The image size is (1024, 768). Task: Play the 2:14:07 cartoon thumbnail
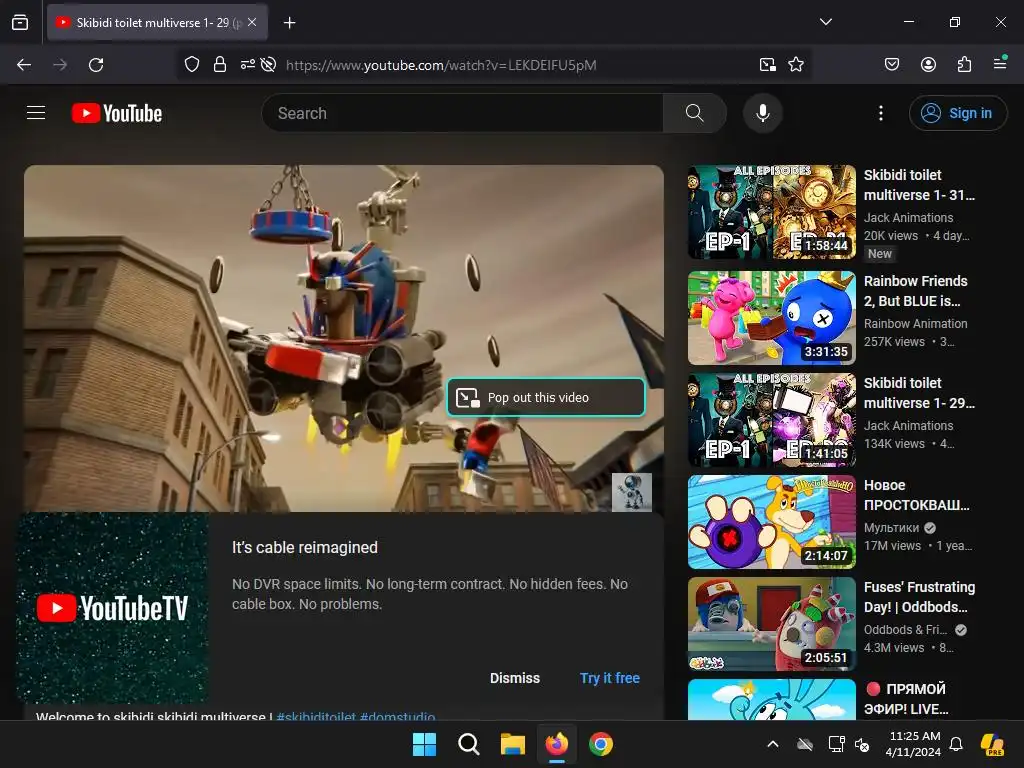click(771, 522)
